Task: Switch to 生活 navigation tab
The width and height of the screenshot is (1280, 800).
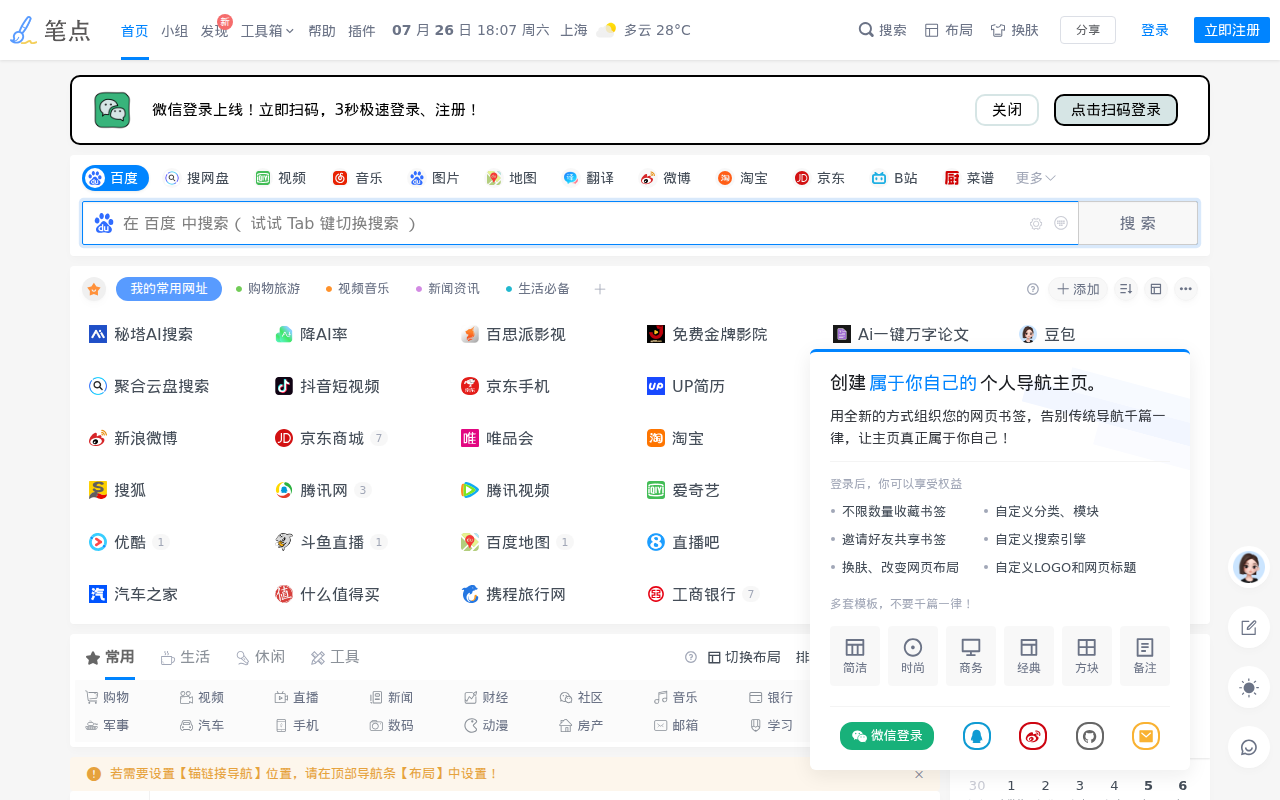Action: [x=185, y=657]
